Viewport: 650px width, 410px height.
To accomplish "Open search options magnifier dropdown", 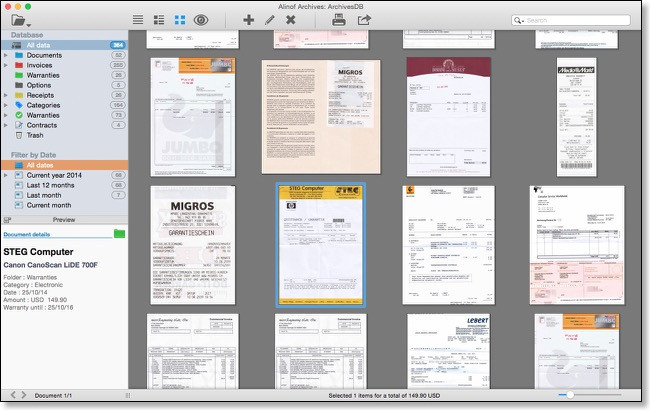I will [x=519, y=20].
